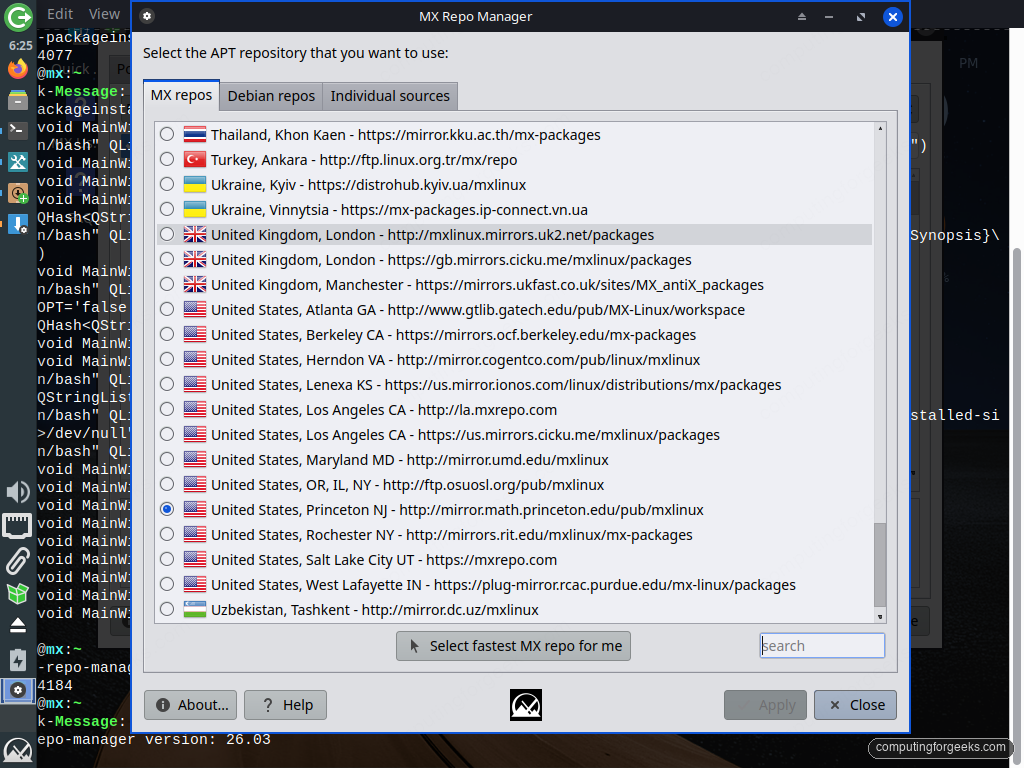Click UK flag beside Manchester entry
This screenshot has height=768, width=1024.
click(x=195, y=284)
